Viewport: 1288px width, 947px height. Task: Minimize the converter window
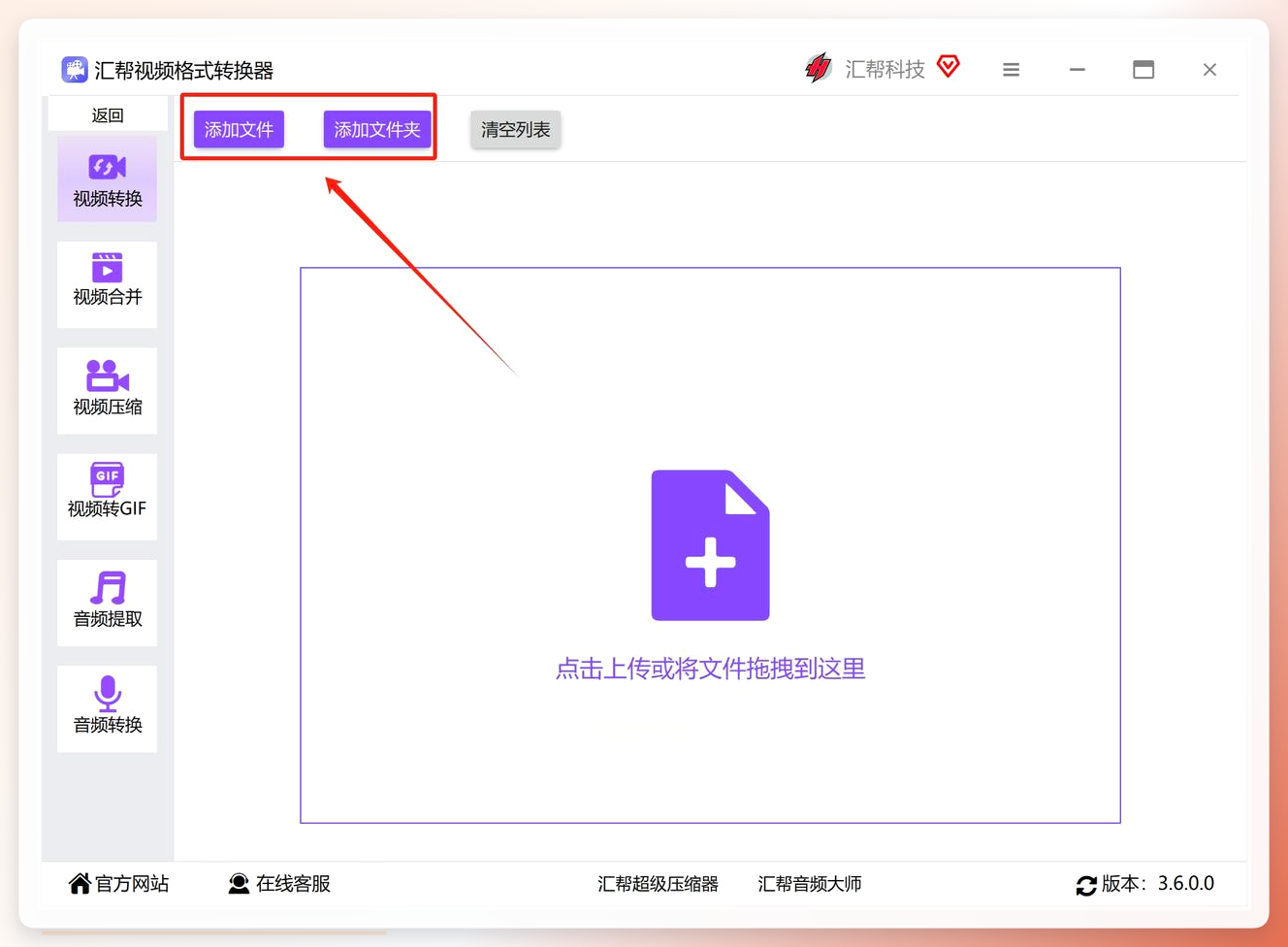click(x=1077, y=70)
